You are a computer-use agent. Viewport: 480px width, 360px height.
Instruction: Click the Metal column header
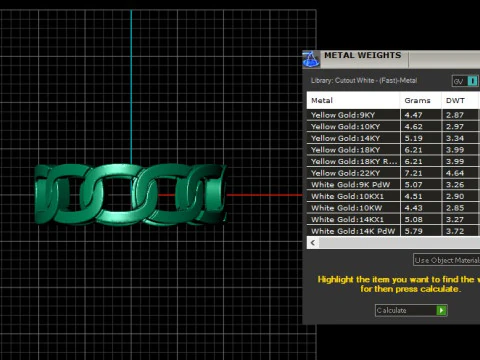pos(353,100)
